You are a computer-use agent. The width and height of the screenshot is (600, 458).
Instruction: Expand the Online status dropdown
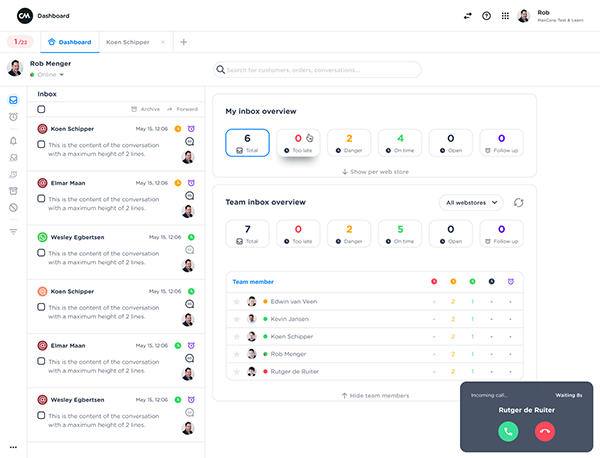61,75
